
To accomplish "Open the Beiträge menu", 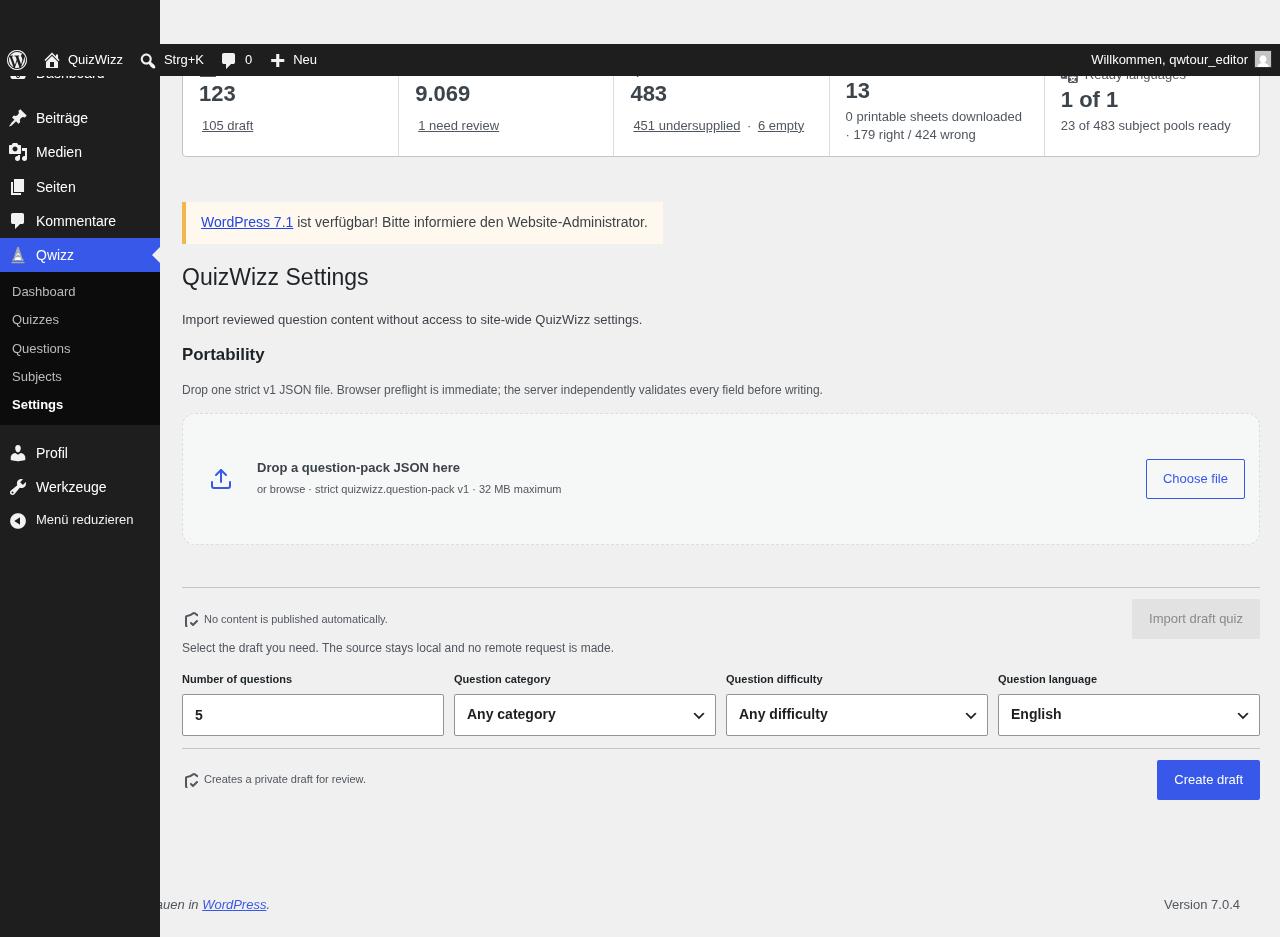I will coord(80,118).
